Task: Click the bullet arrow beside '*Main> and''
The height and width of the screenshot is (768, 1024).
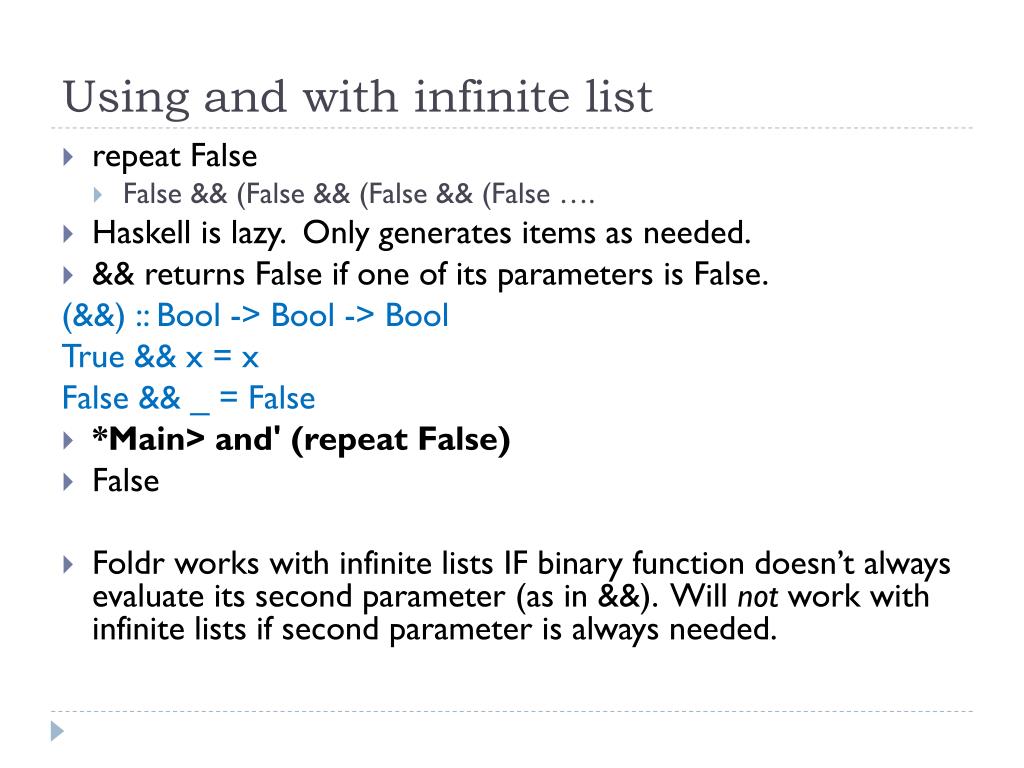Action: pyautogui.click(x=68, y=440)
